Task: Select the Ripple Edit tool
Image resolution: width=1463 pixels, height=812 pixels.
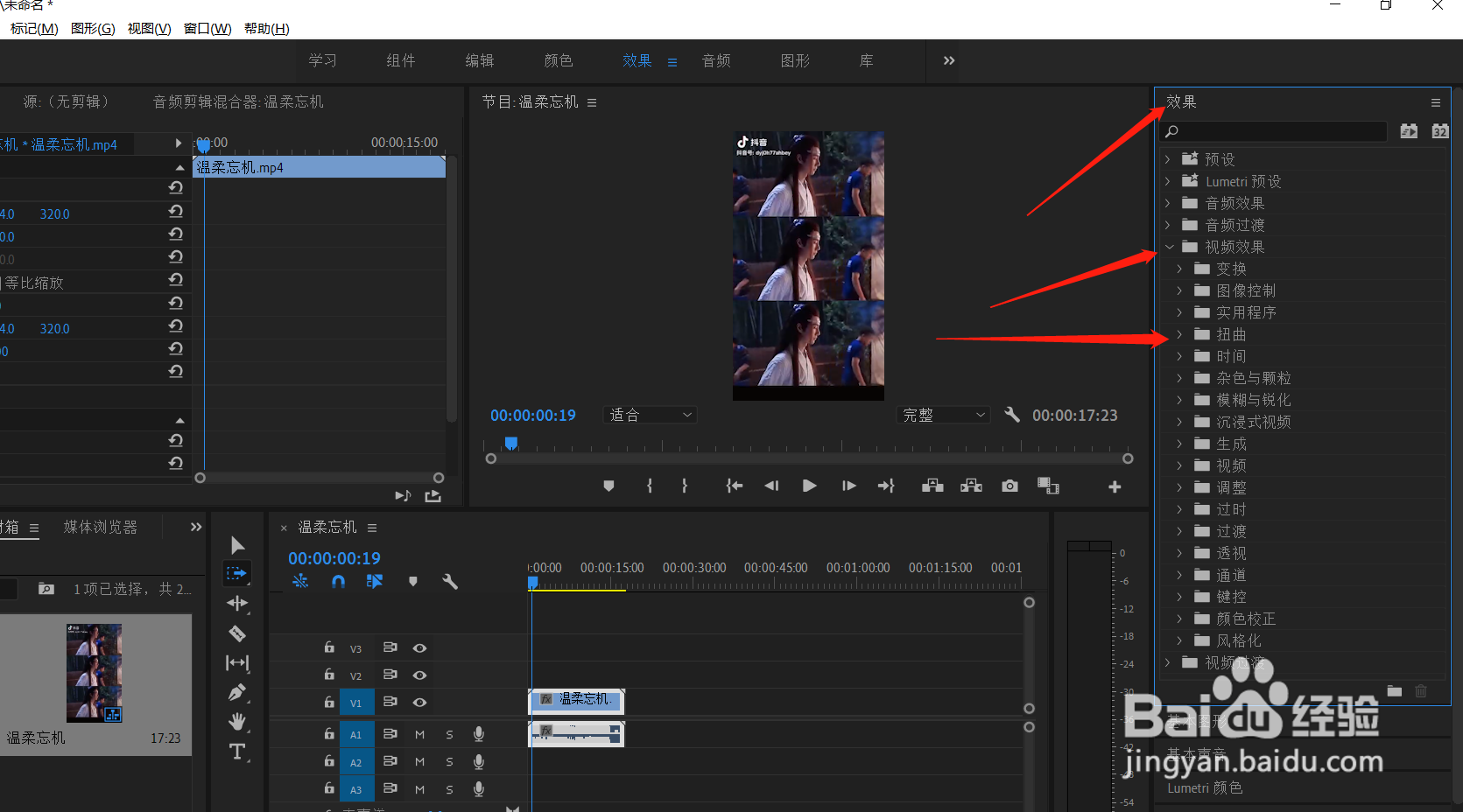Action: click(x=237, y=603)
